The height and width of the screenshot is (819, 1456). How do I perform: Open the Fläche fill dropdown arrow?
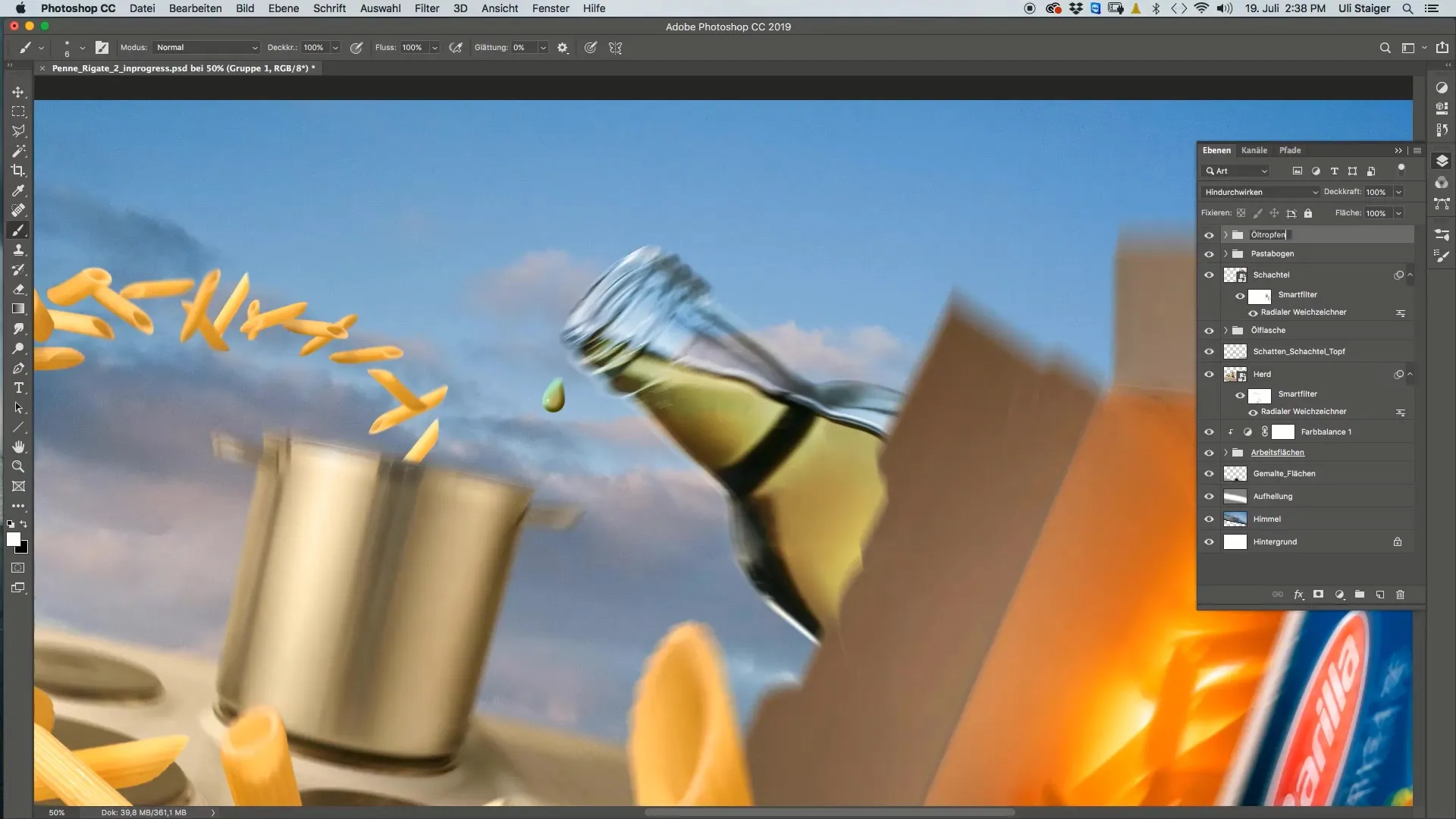tap(1398, 213)
